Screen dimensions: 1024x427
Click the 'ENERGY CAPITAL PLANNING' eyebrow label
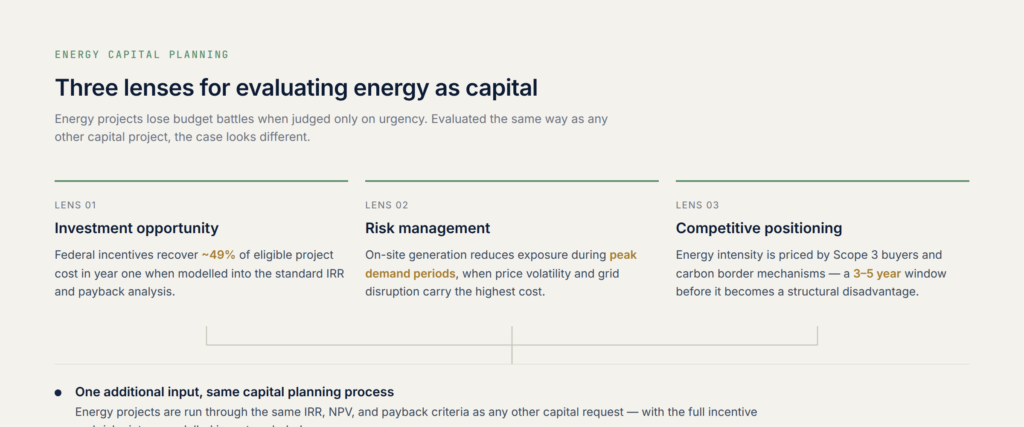click(142, 55)
